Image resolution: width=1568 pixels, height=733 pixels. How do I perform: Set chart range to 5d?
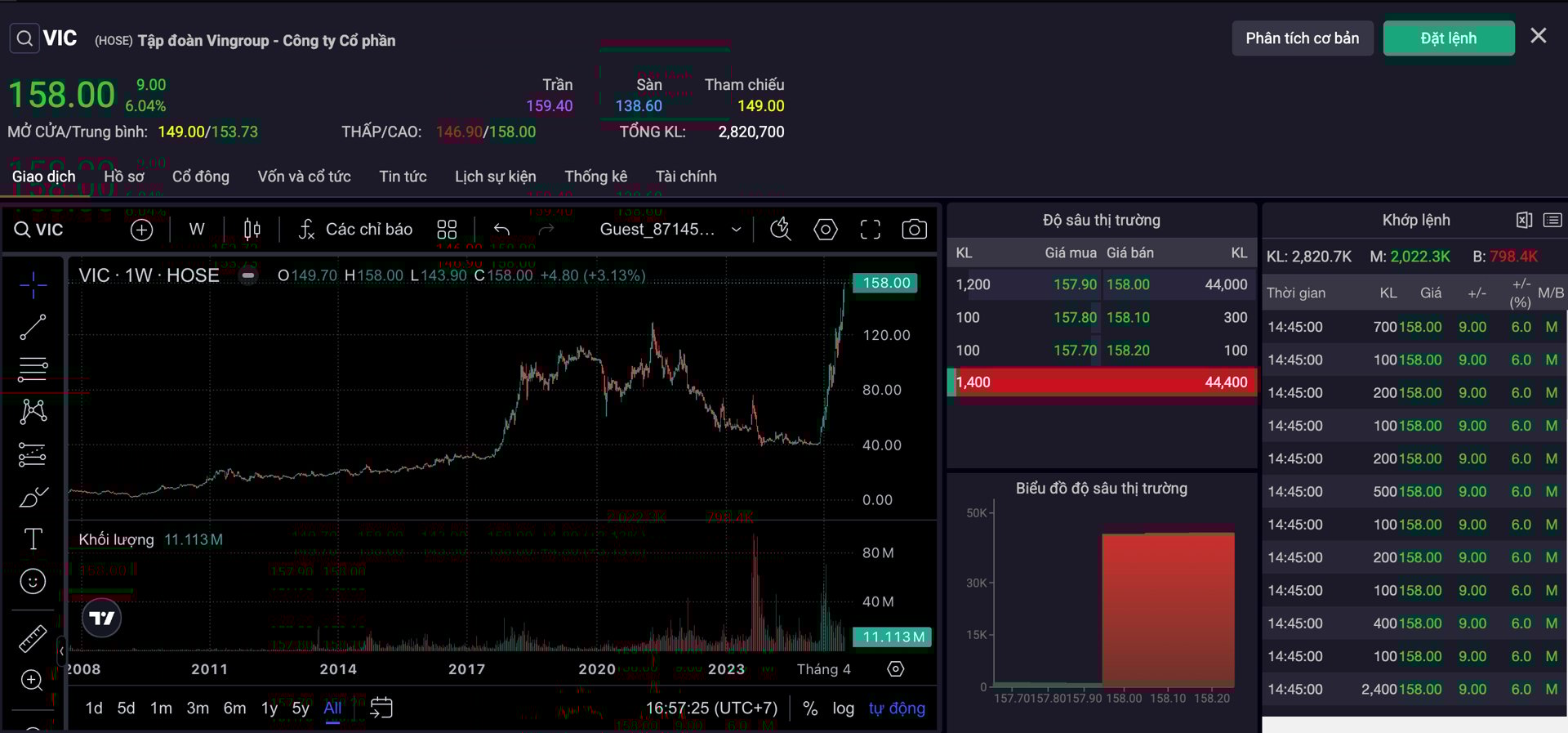tap(126, 708)
